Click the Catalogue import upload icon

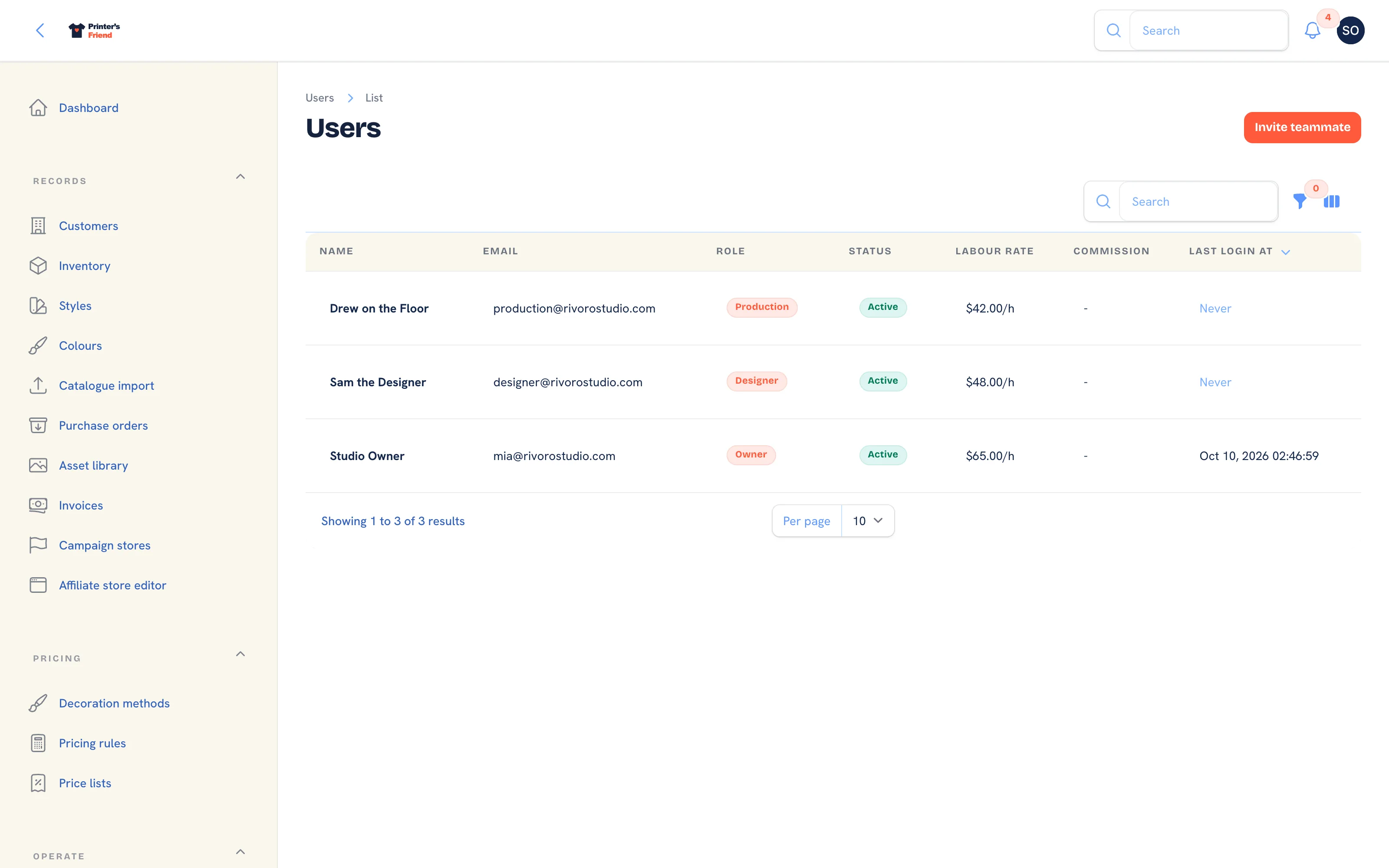click(39, 386)
